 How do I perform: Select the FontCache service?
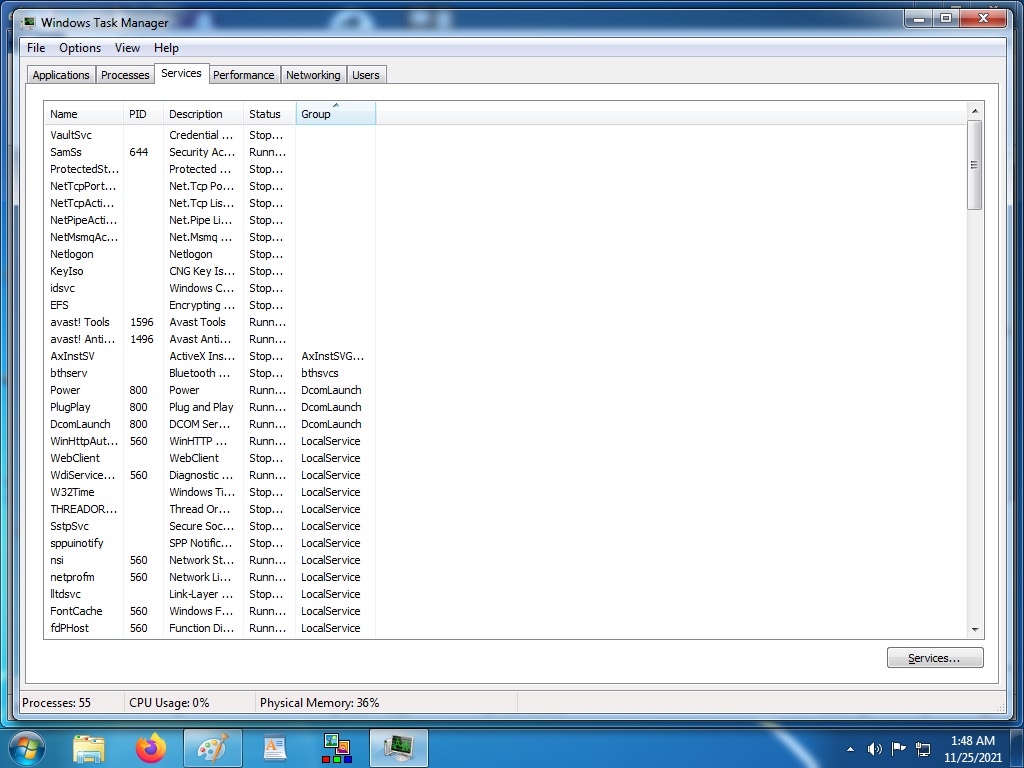(76, 611)
